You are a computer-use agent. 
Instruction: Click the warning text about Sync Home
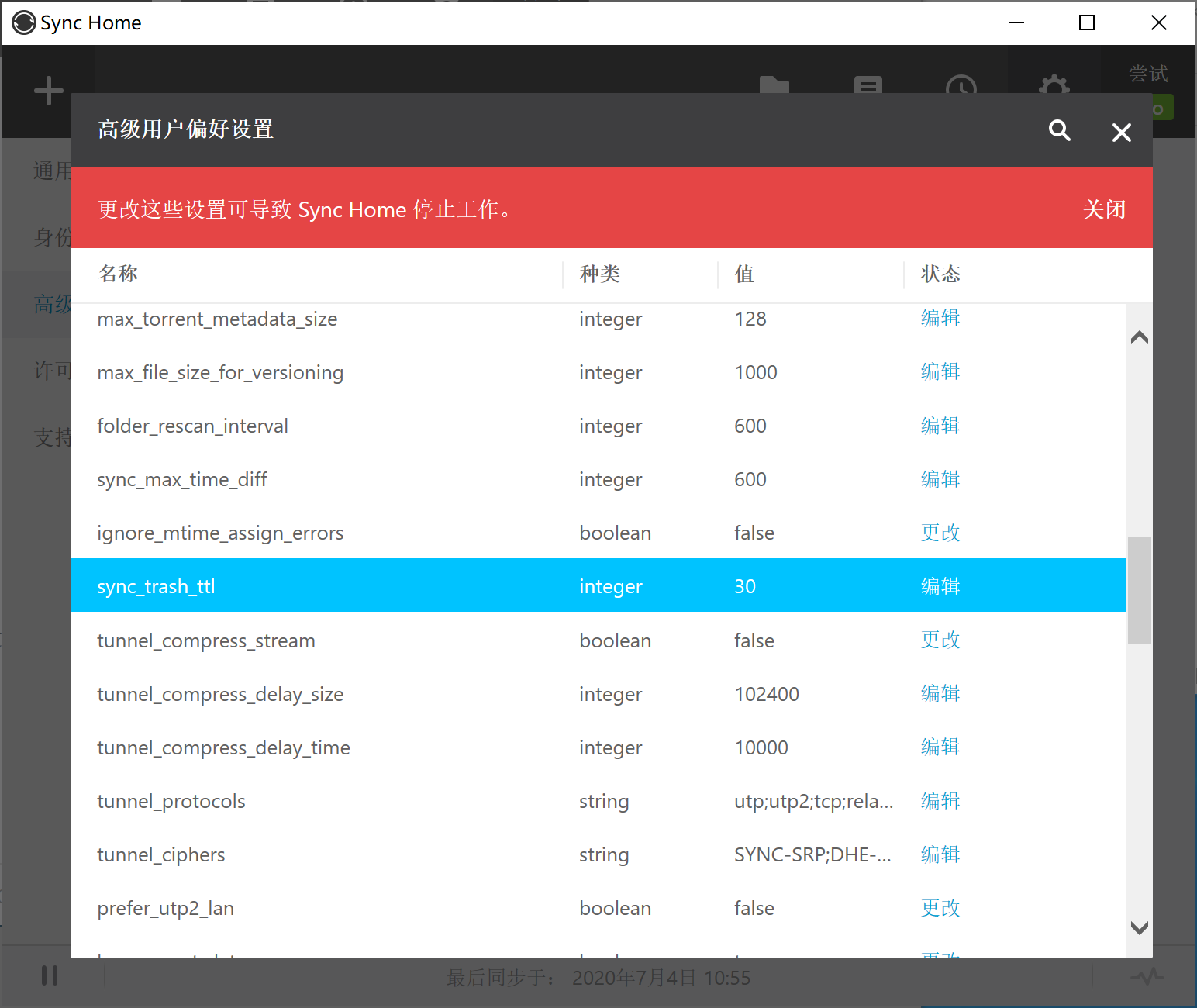tap(305, 209)
